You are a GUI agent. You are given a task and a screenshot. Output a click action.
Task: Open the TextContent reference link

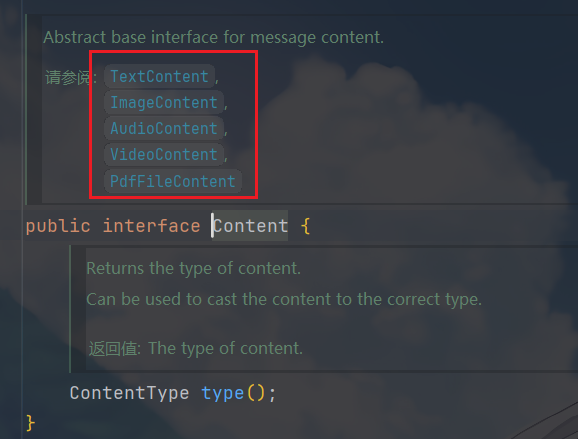click(x=159, y=76)
